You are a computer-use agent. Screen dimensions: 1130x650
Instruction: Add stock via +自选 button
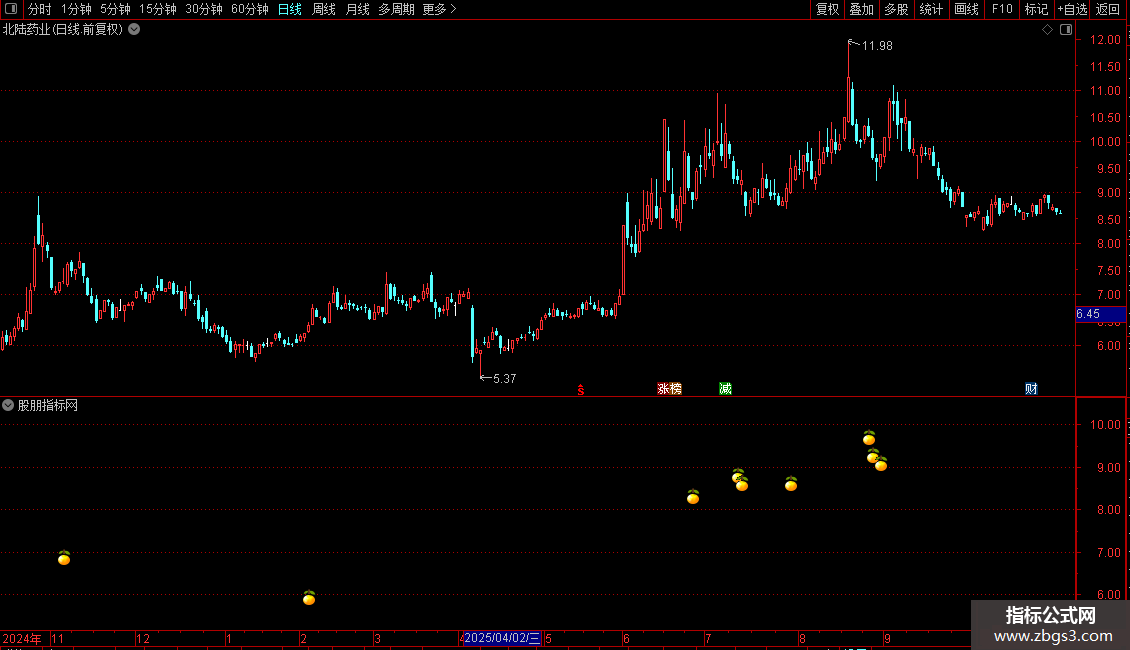(x=1072, y=9)
